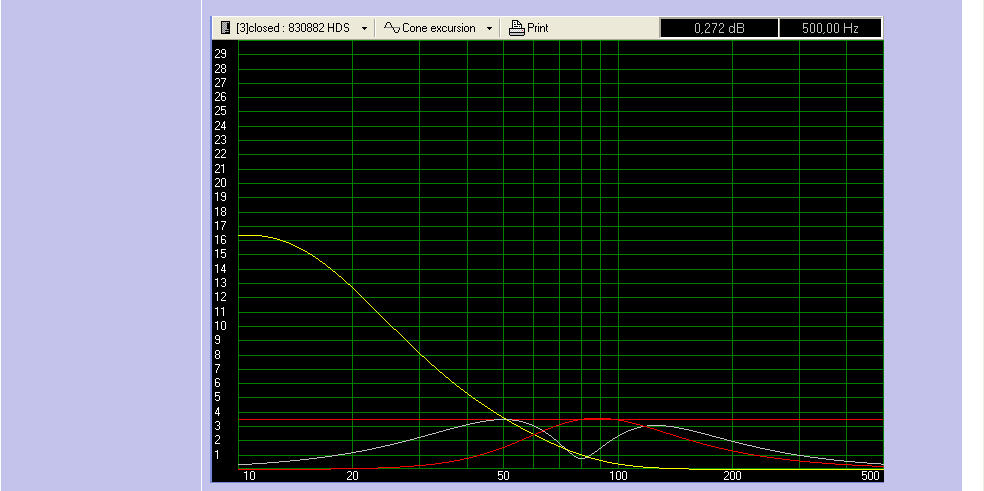Click the Cone excursion waveform icon
Screen dimensions: 984x491
pos(392,28)
